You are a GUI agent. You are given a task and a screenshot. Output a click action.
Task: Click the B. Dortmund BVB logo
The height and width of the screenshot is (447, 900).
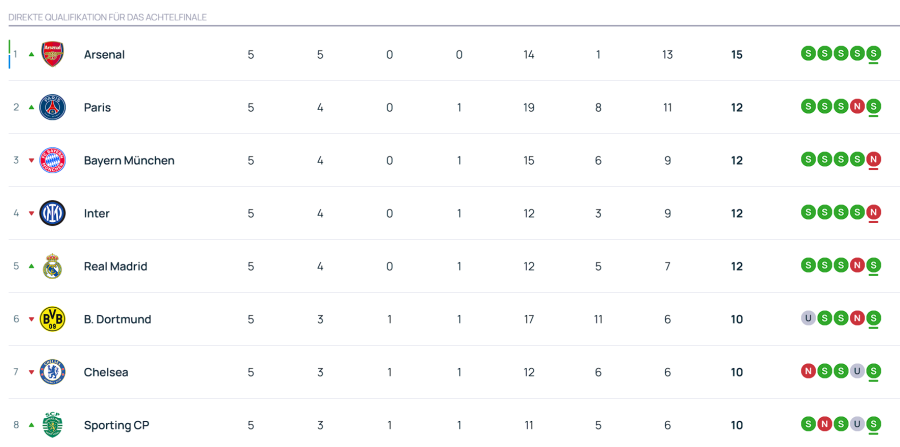52,319
